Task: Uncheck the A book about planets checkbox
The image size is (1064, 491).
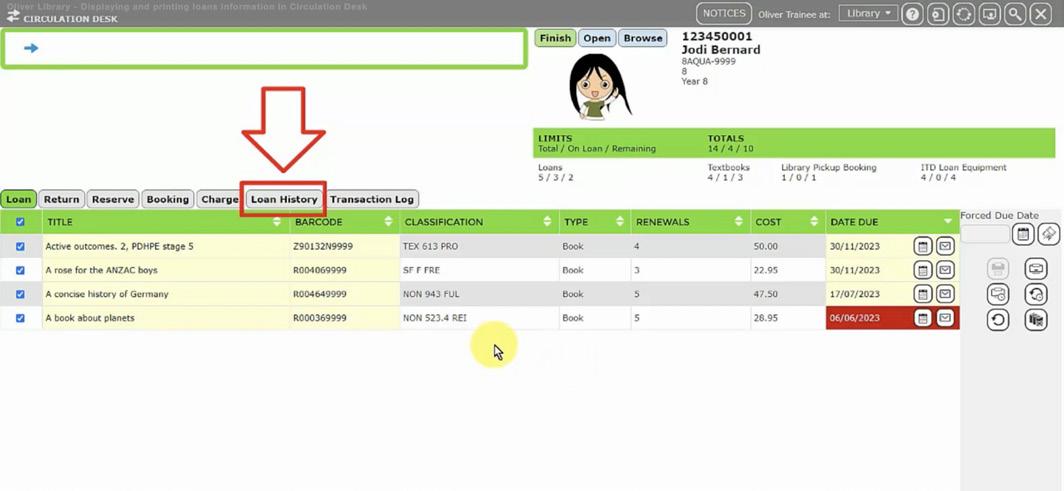Action: click(20, 317)
